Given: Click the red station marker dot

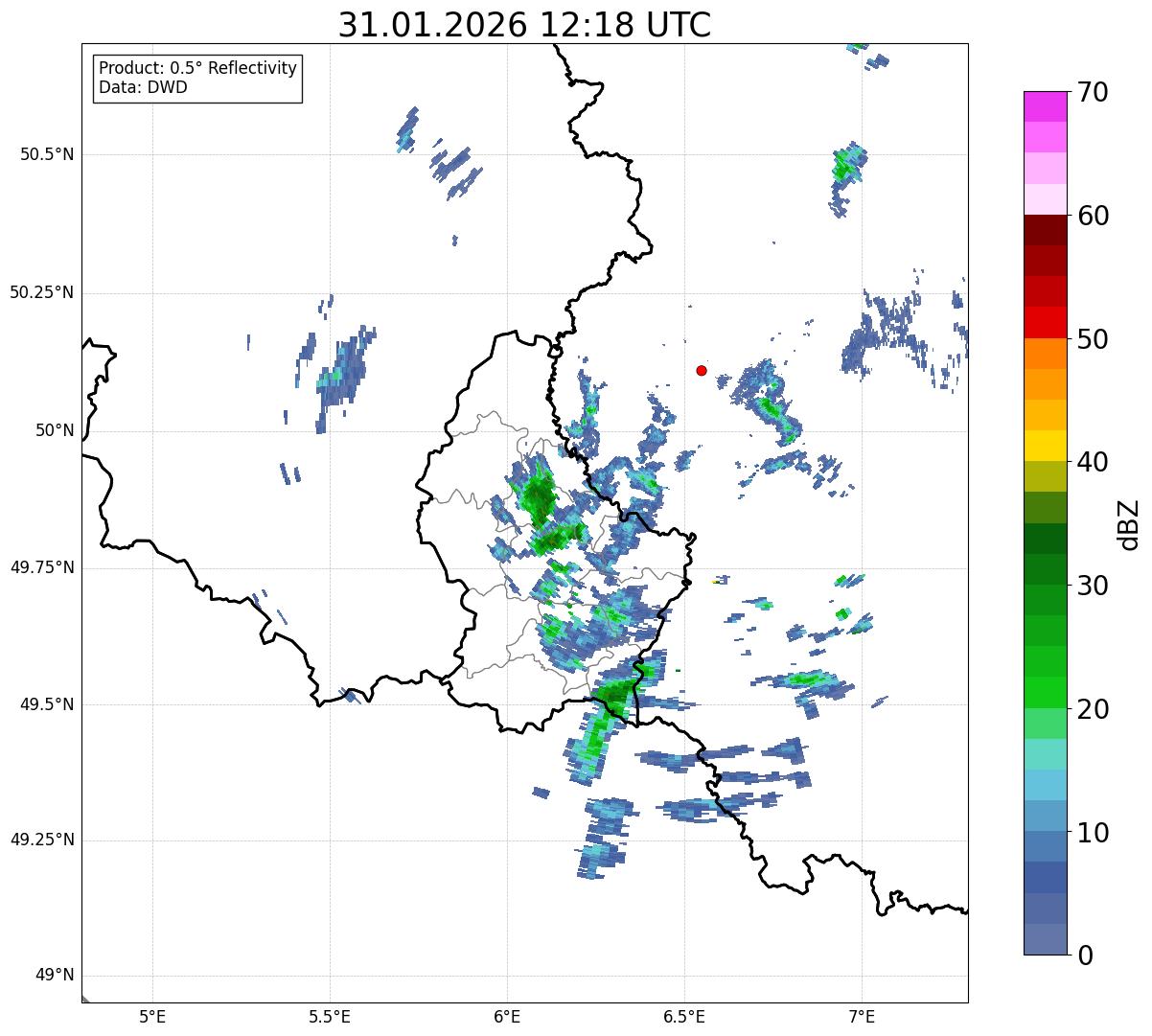Looking at the screenshot, I should pyautogui.click(x=702, y=370).
